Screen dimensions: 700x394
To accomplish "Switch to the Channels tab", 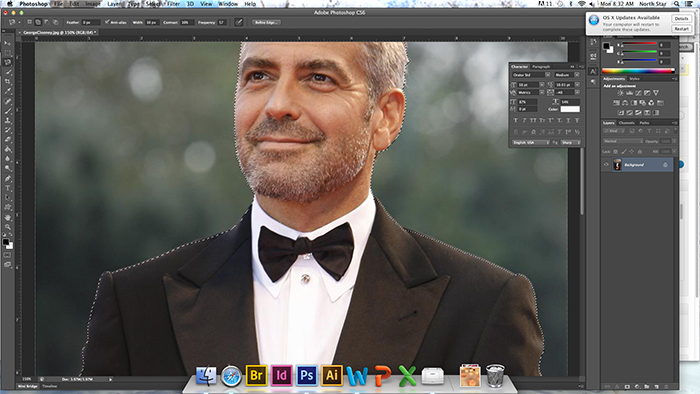I will (626, 123).
